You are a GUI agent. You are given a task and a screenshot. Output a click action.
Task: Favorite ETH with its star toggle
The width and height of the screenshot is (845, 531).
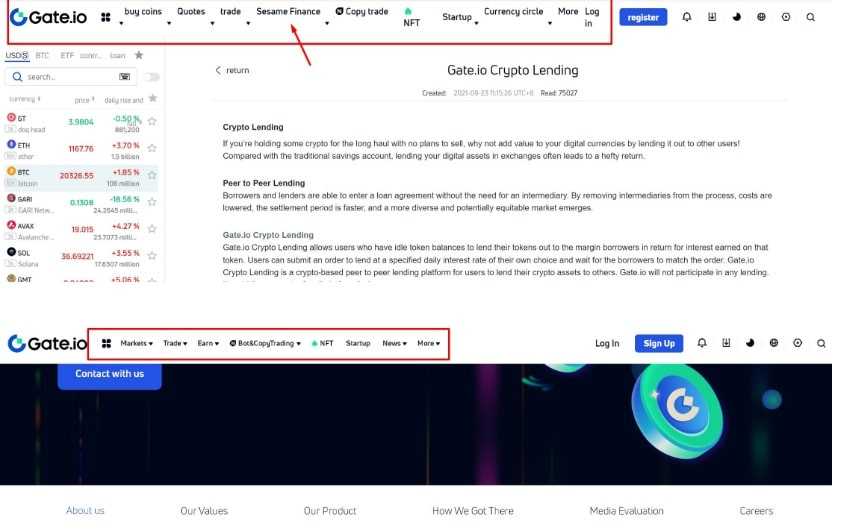pos(152,148)
